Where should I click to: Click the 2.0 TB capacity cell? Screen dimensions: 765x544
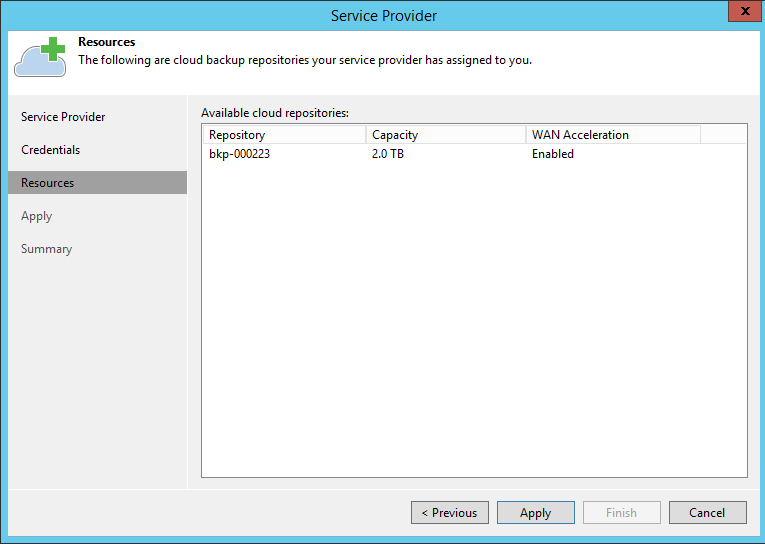(x=388, y=154)
